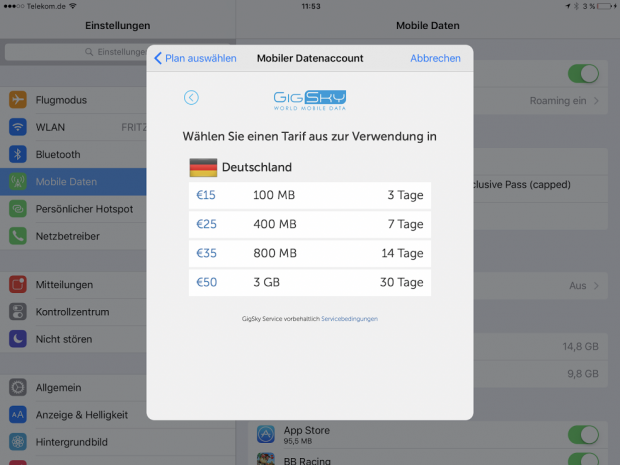
Task: Tap the Allgemein gear icon
Action: point(18,387)
